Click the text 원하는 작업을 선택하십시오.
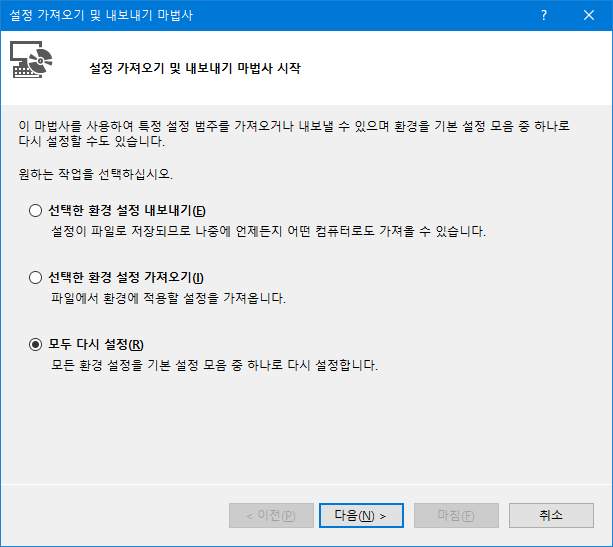Image resolution: width=613 pixels, height=547 pixels. 96,174
